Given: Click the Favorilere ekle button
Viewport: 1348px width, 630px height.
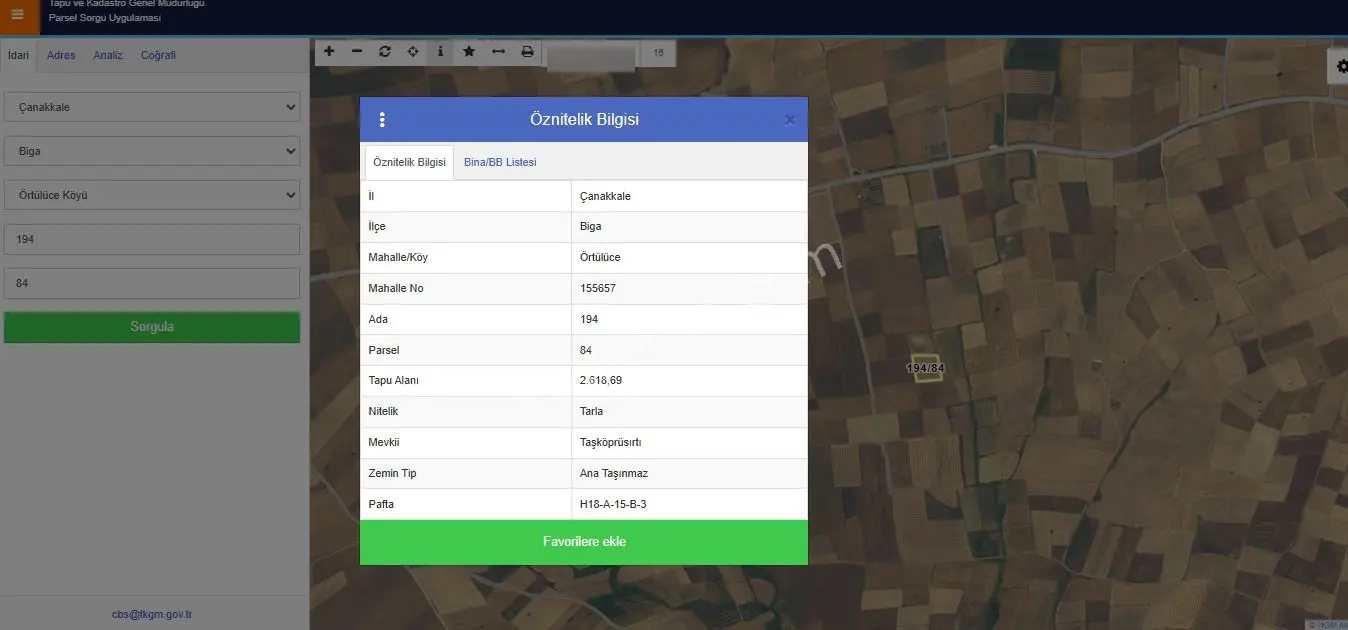Looking at the screenshot, I should point(584,542).
